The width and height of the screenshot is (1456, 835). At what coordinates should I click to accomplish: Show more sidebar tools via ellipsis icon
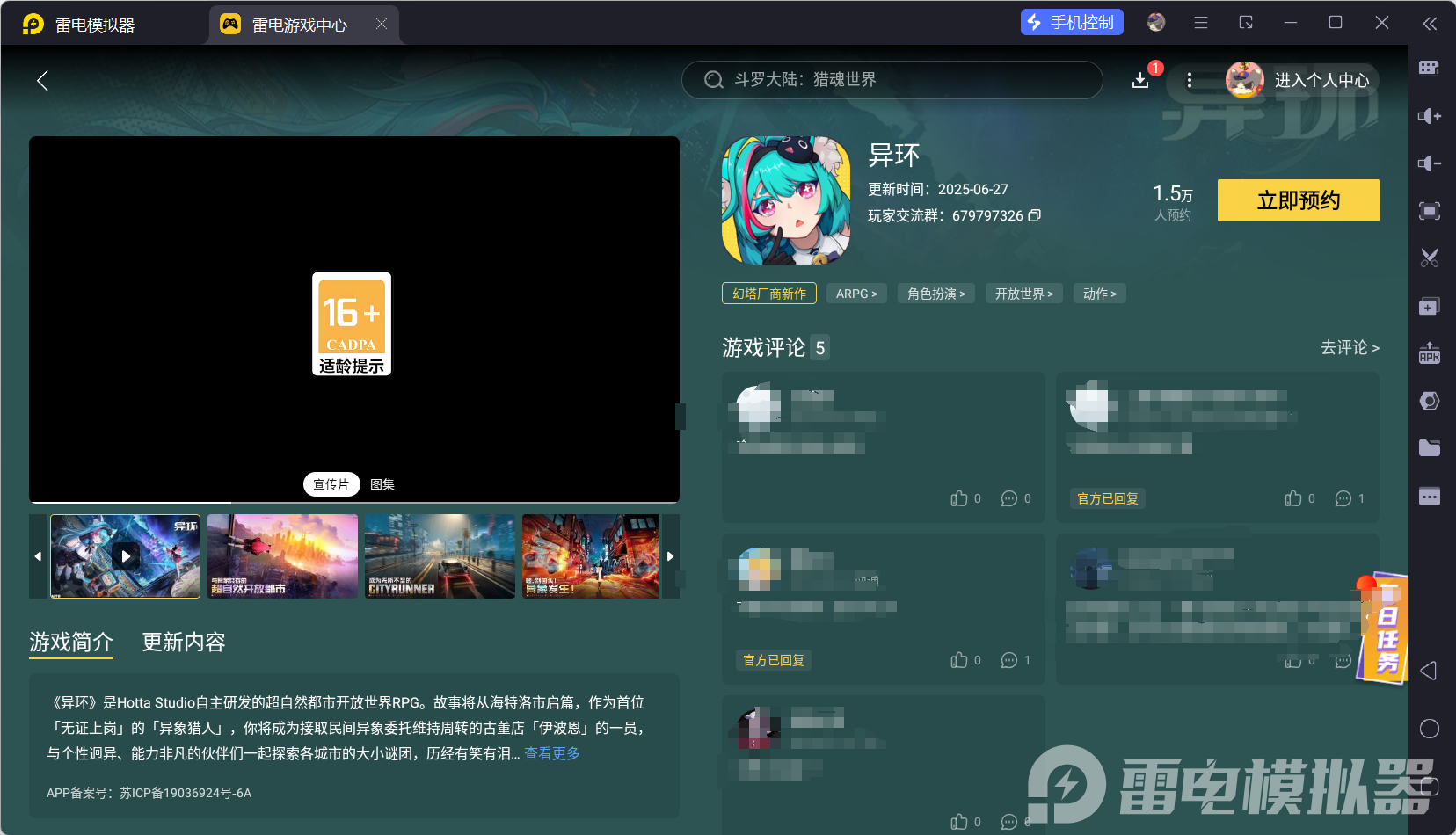coord(1430,496)
